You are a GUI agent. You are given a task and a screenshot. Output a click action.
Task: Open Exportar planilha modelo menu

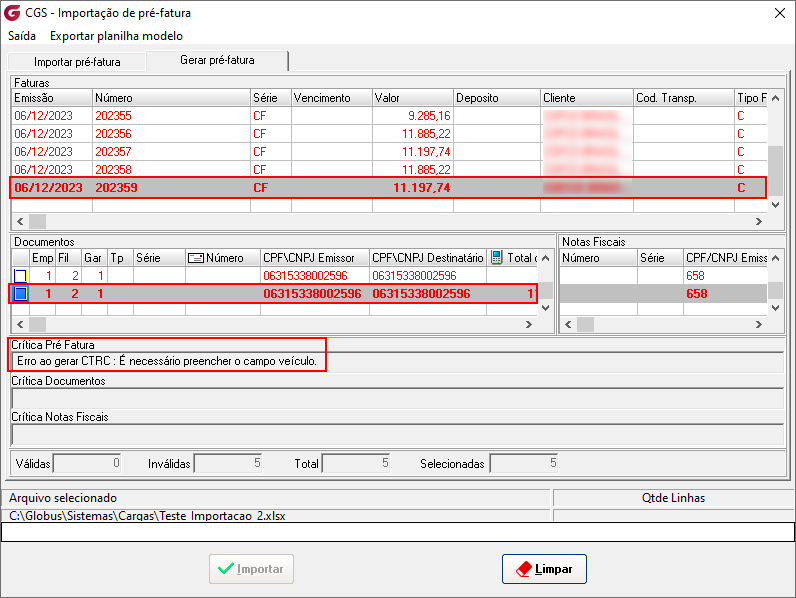click(116, 36)
